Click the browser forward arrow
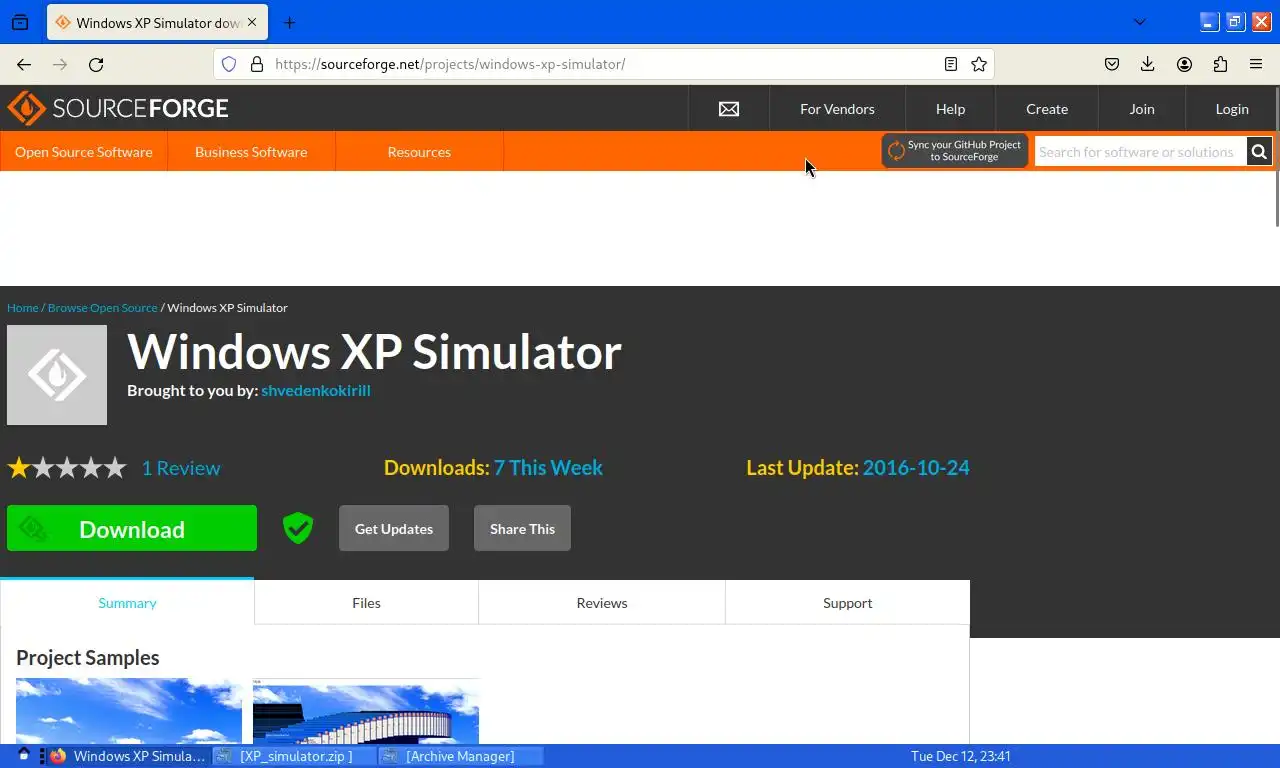 [60, 64]
